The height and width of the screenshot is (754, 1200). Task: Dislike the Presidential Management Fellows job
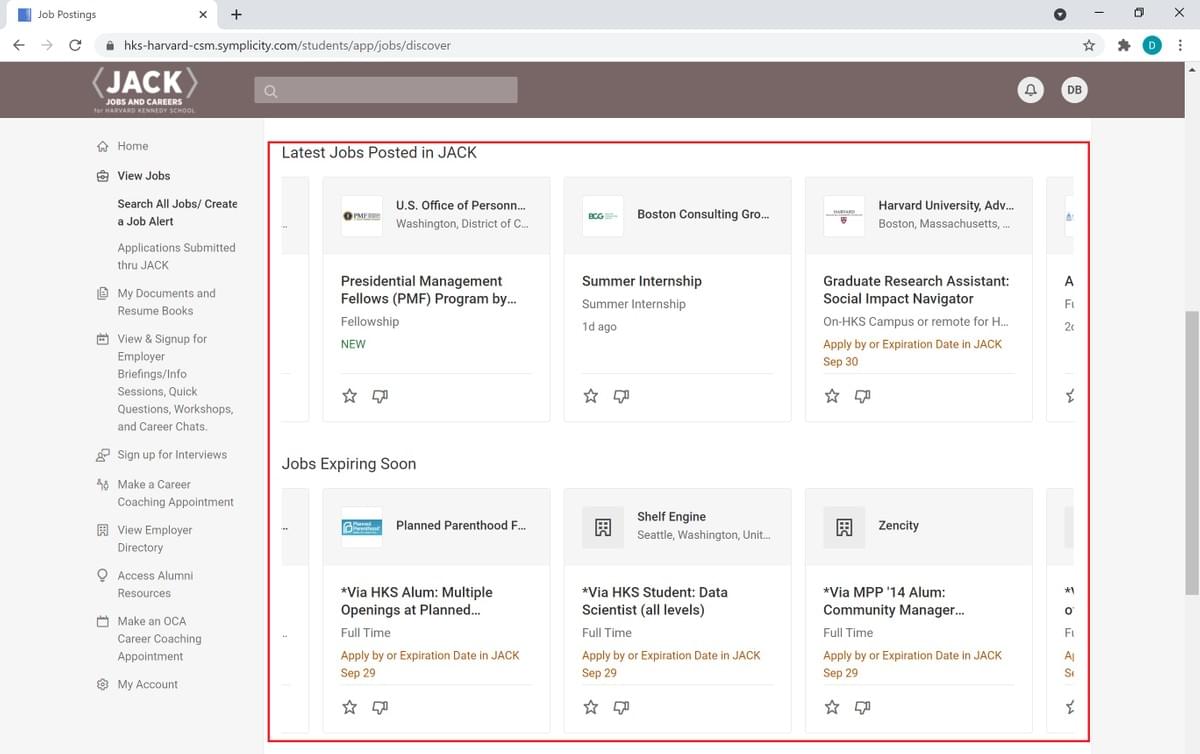pos(380,396)
